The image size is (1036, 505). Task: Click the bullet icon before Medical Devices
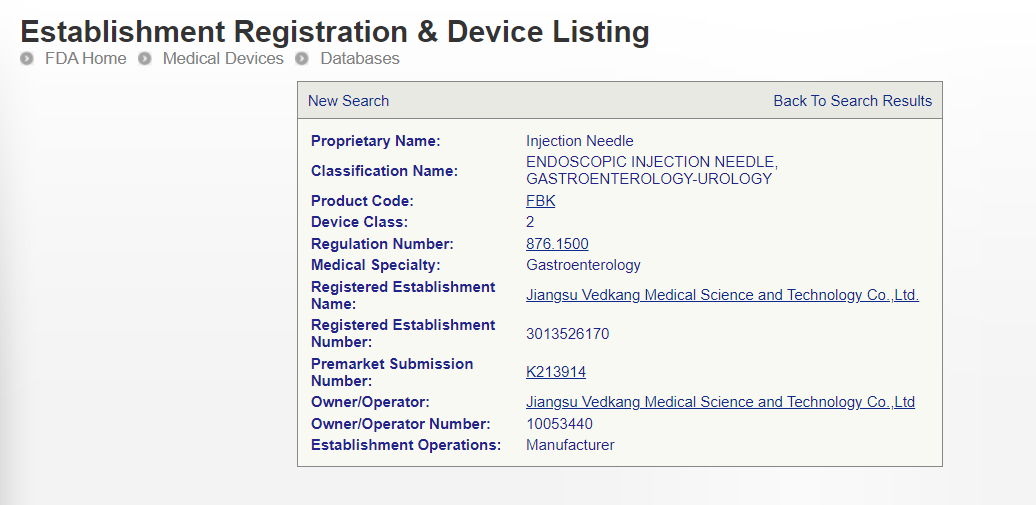(145, 59)
